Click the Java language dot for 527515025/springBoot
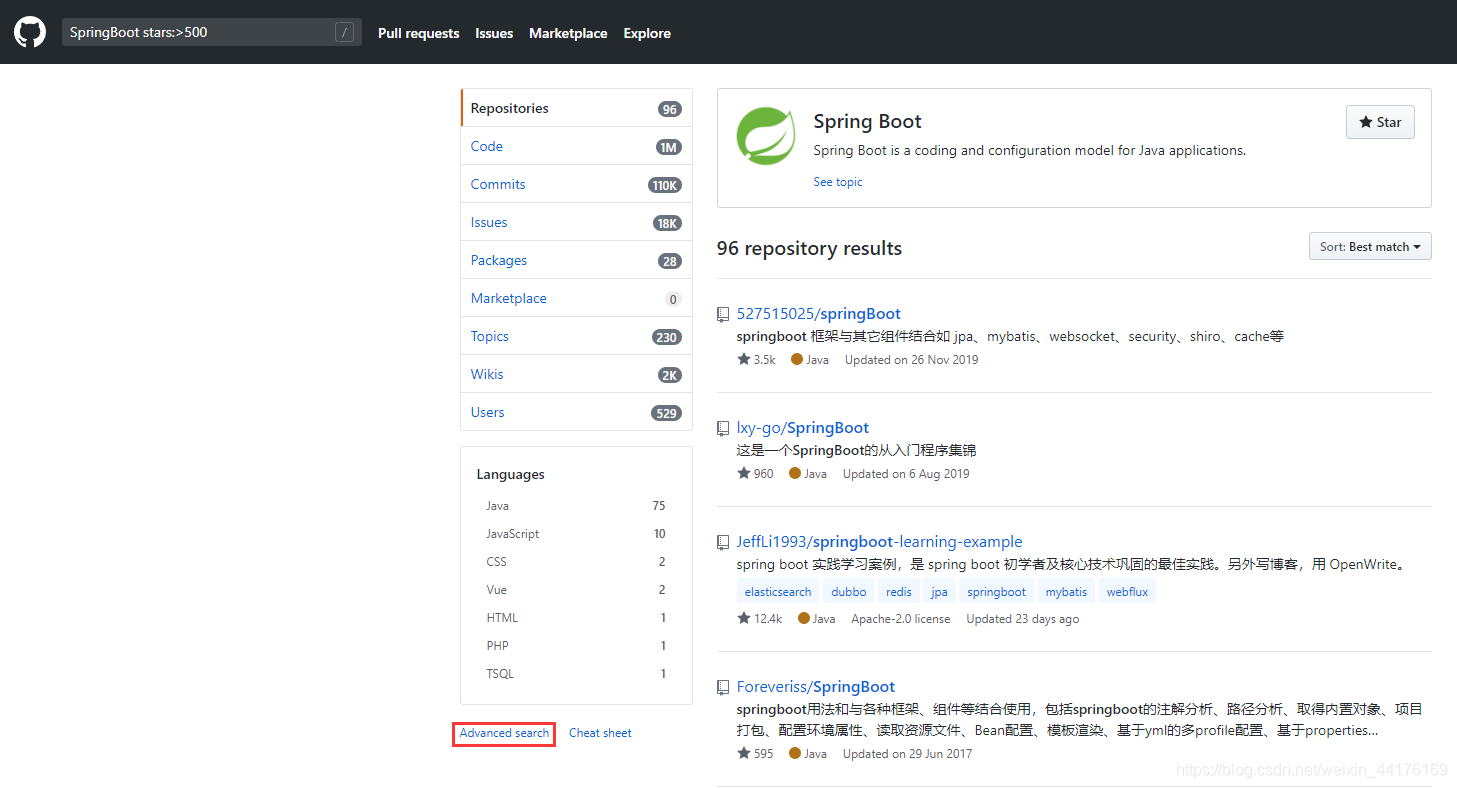1457x788 pixels. point(797,359)
